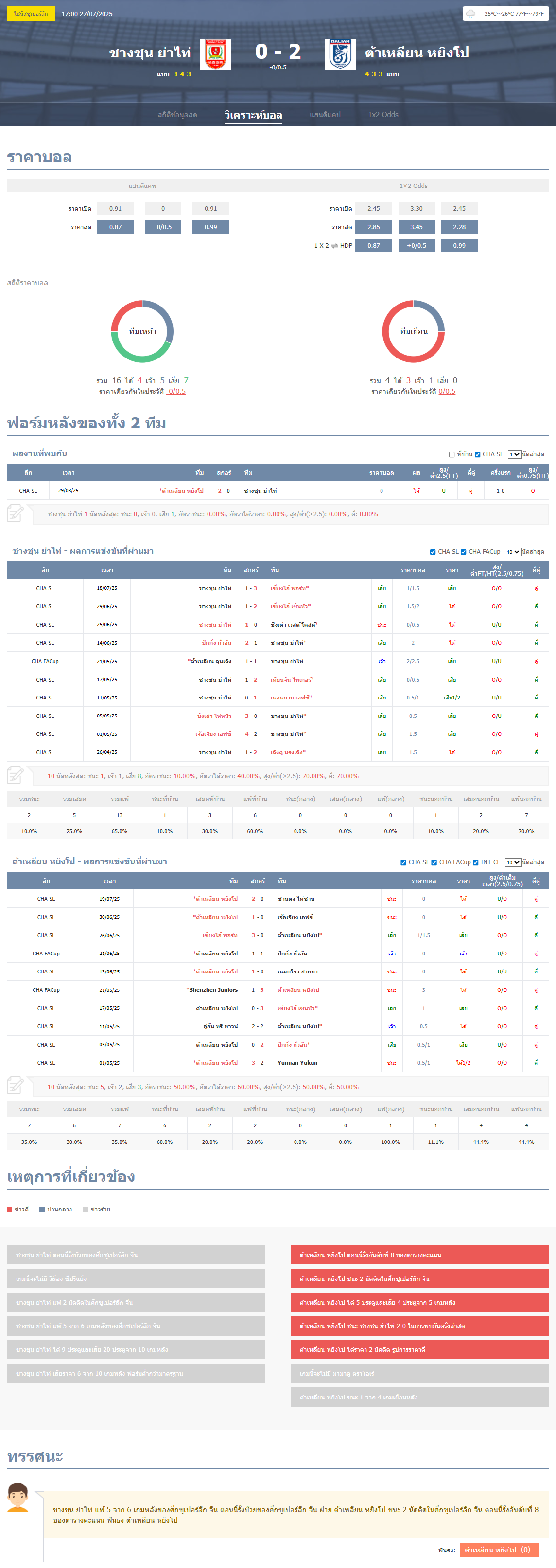The height and width of the screenshot is (1568, 556).
Task: Click news item: Changchun lost 5 of 6
Action: click(136, 1326)
